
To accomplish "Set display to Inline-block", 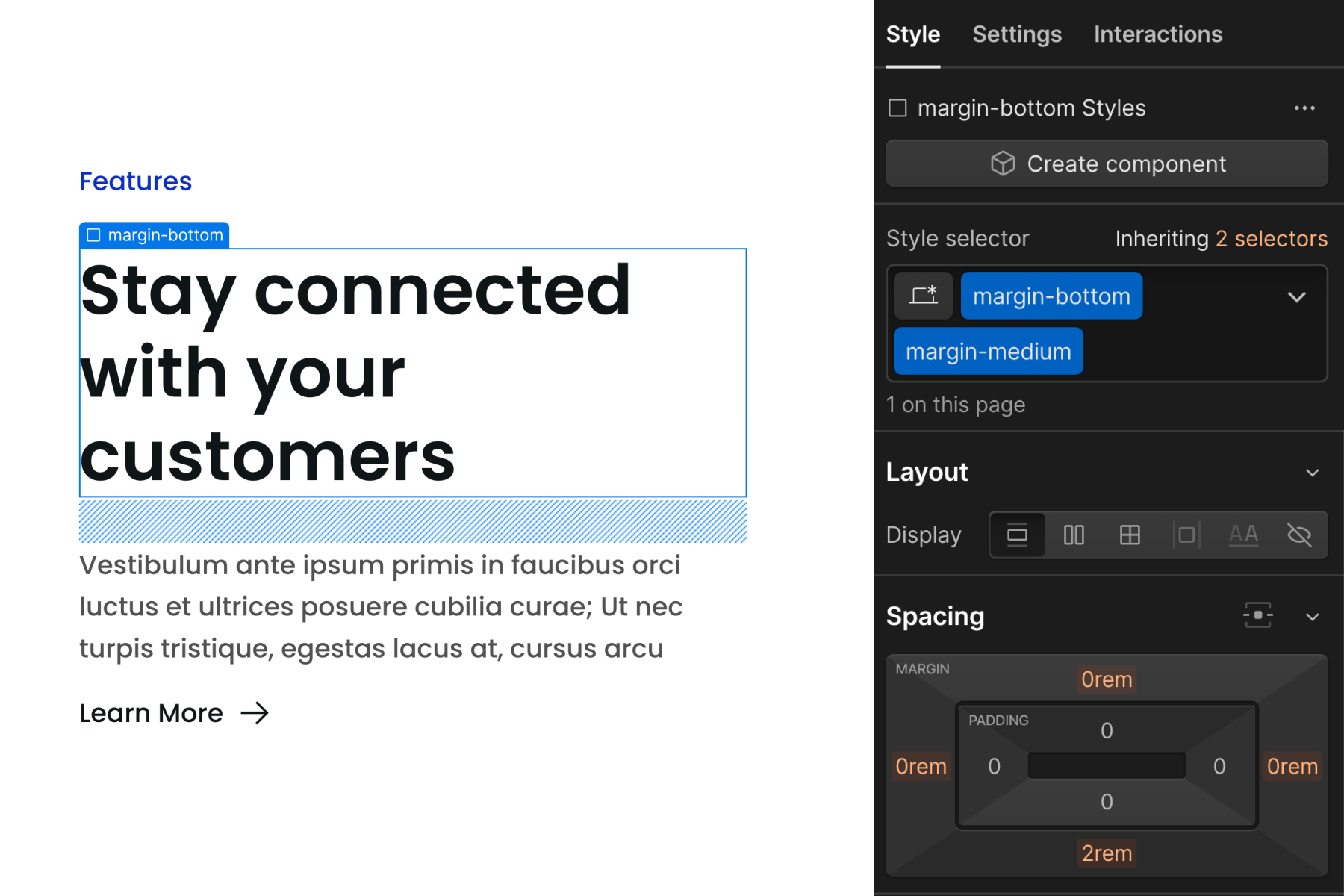I will point(1186,535).
